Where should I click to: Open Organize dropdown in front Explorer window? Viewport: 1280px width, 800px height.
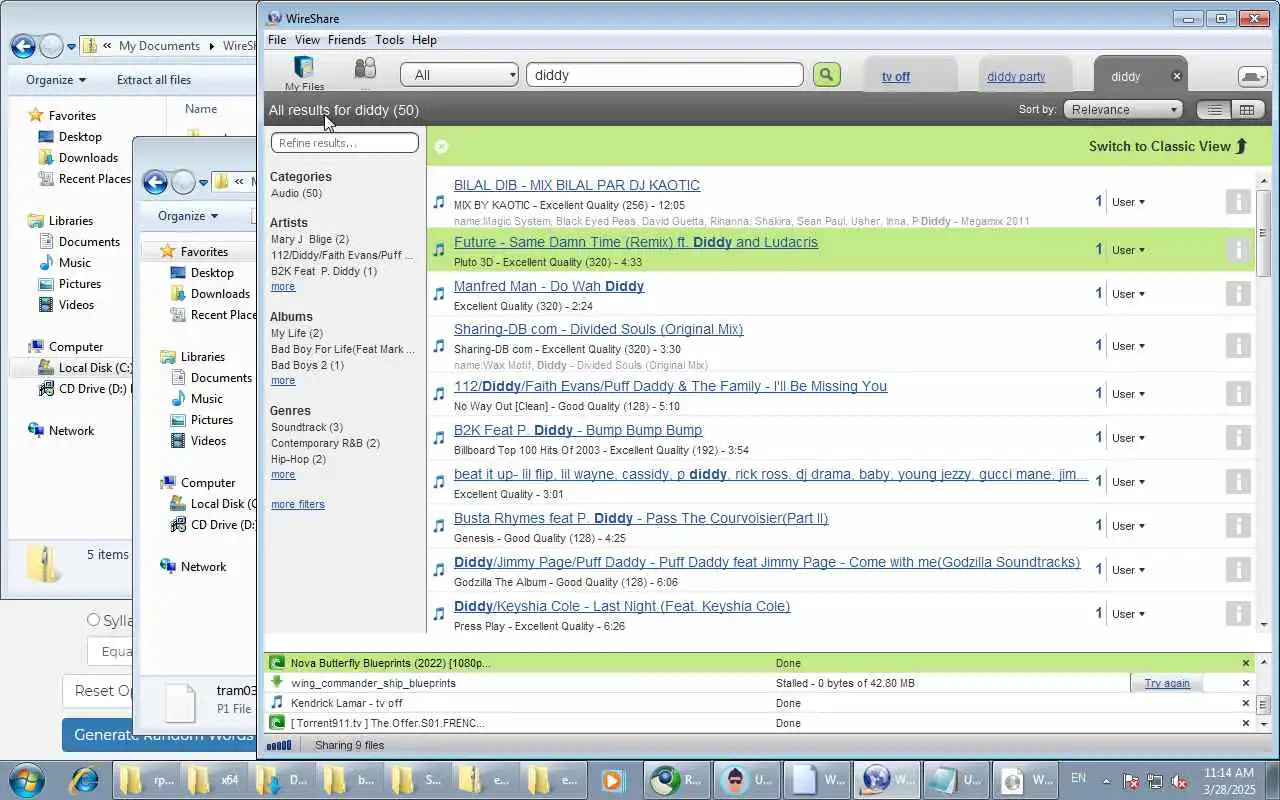point(188,216)
